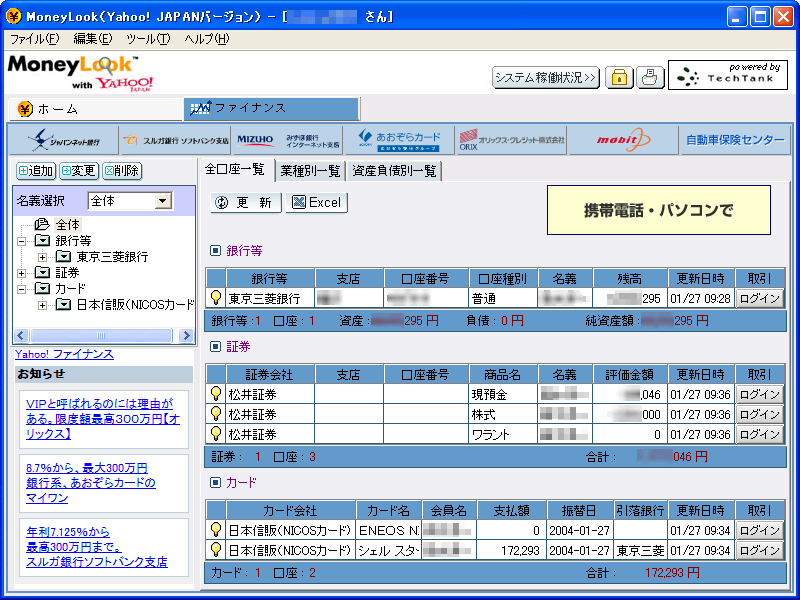Open the 自動車保険センター banner
Image resolution: width=800 pixels, height=600 pixels.
[x=735, y=140]
